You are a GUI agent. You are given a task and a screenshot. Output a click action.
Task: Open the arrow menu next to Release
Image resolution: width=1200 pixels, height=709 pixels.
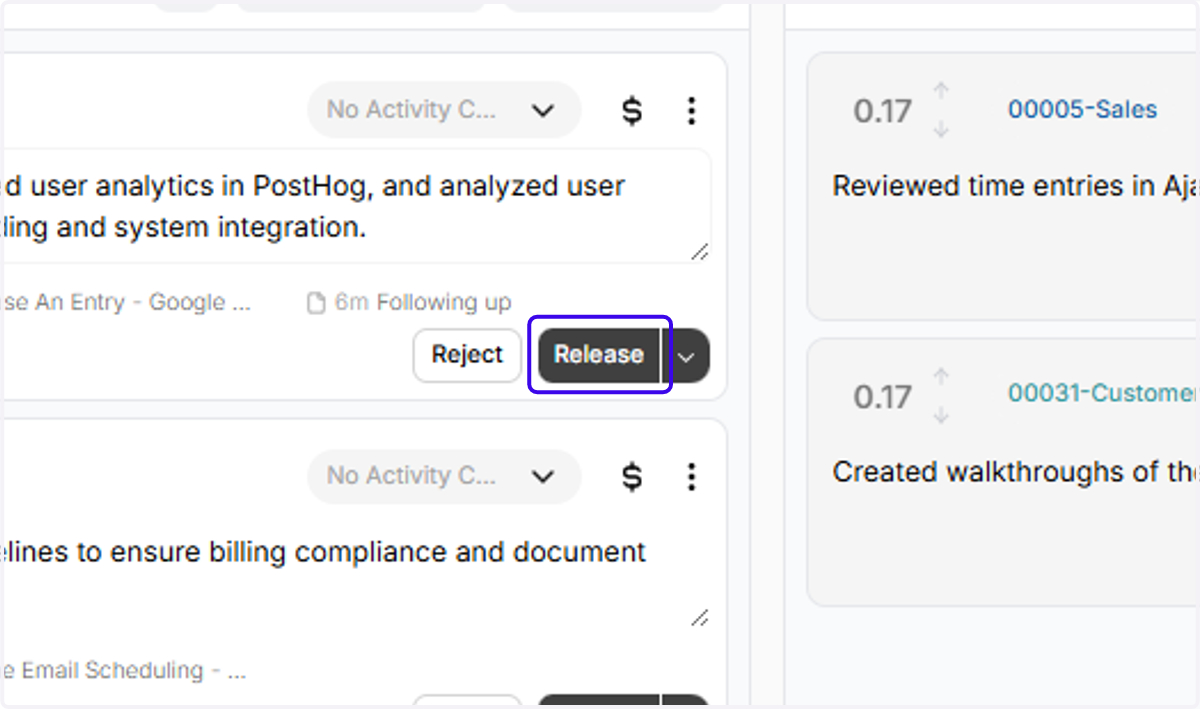click(x=686, y=356)
